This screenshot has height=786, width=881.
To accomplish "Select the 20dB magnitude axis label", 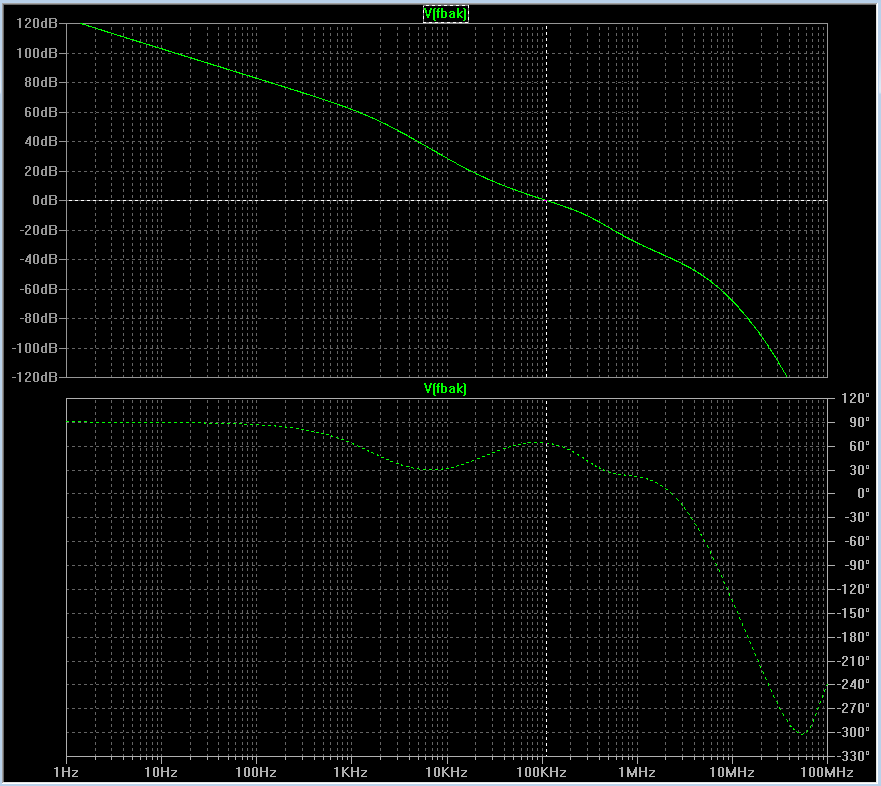I will click(40, 171).
